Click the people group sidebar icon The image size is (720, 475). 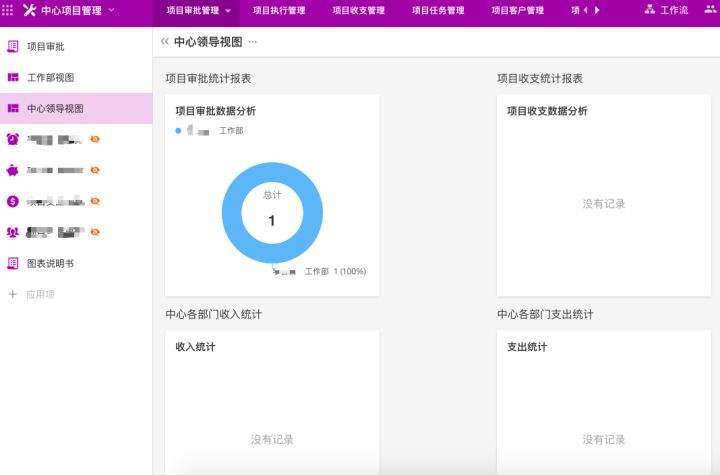(x=13, y=232)
